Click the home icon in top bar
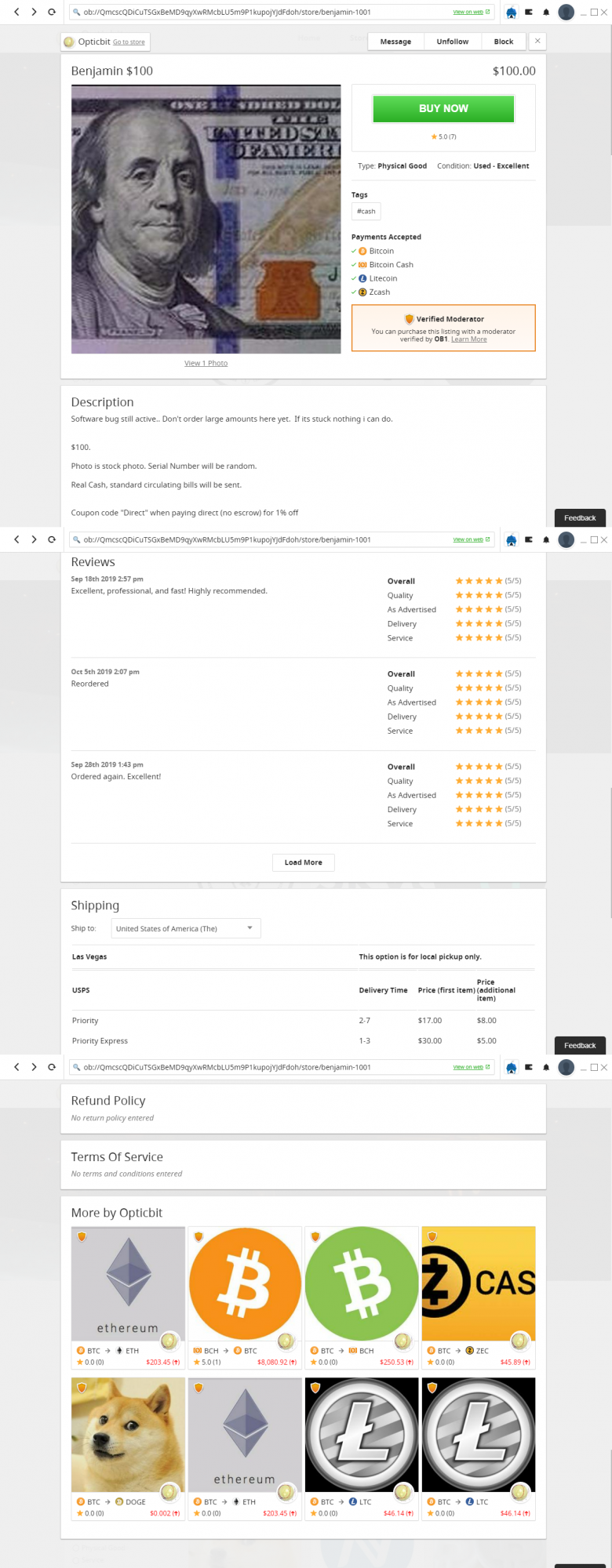612x1568 pixels. [512, 13]
